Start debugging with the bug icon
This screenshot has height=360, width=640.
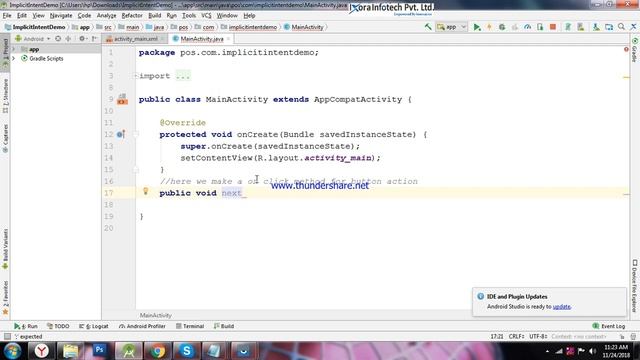click(x=502, y=27)
